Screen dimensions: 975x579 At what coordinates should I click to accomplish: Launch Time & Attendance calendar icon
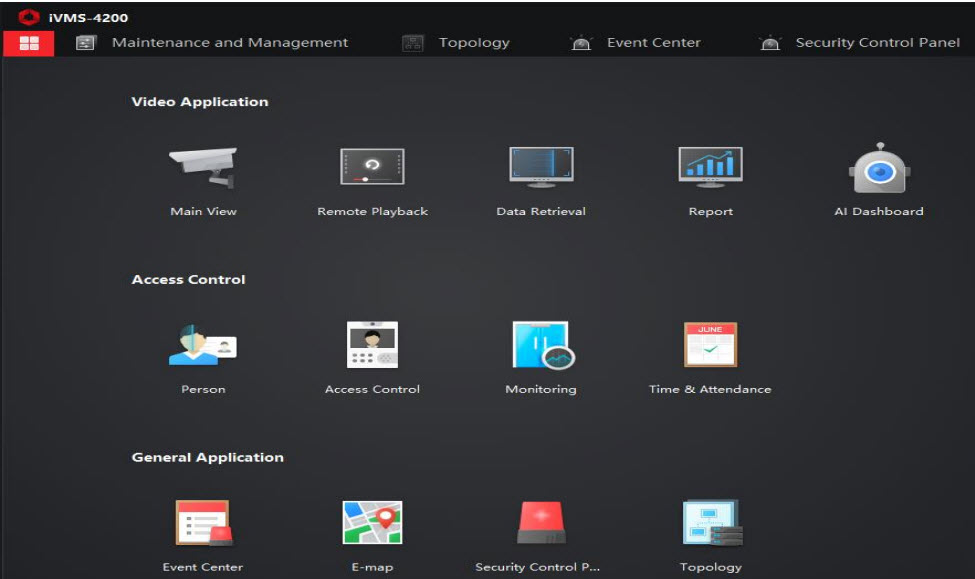pos(710,345)
